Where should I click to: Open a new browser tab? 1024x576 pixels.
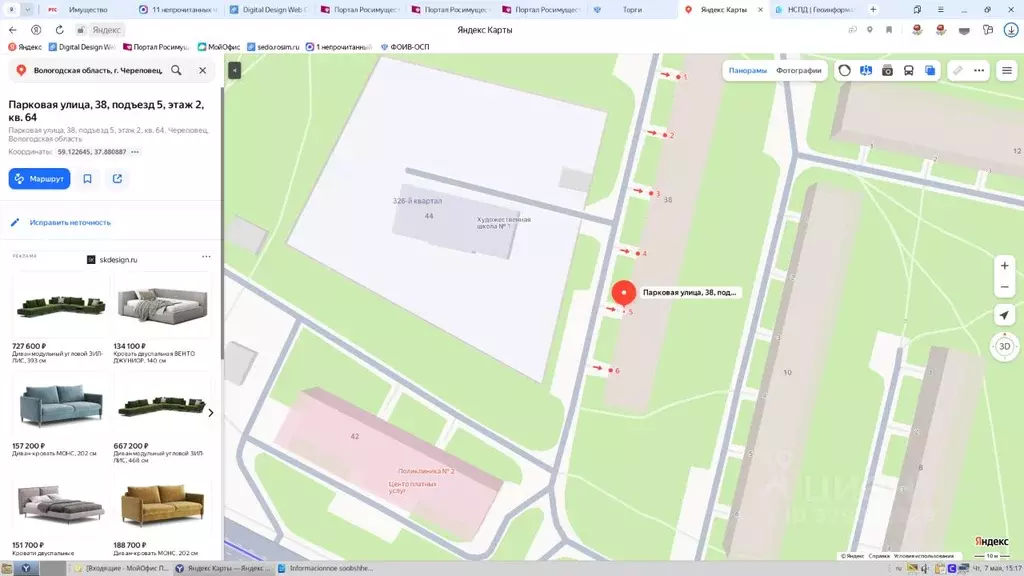coord(873,10)
